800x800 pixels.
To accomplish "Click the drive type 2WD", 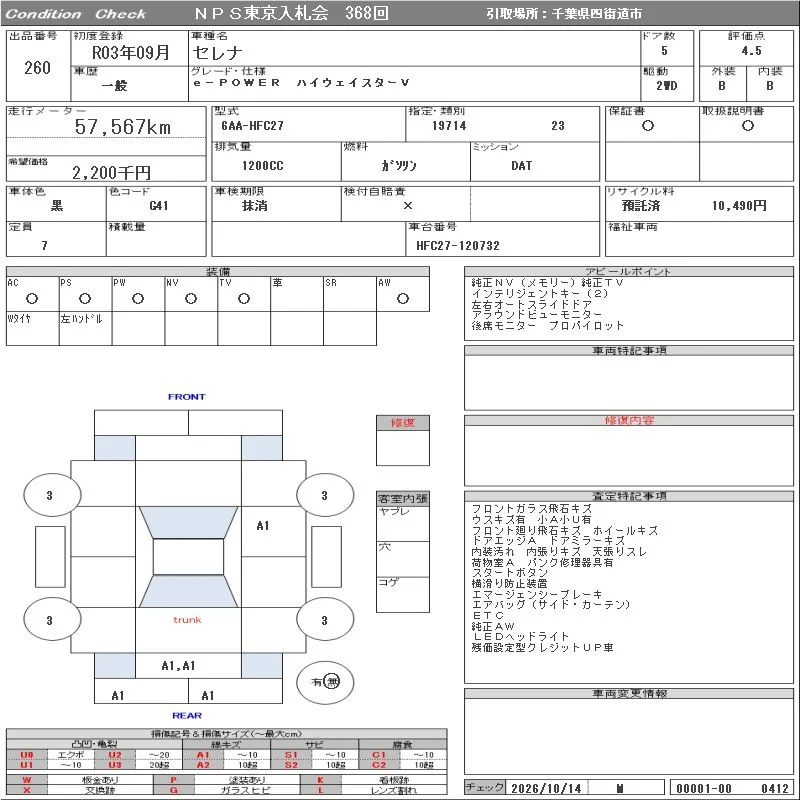I will click(x=667, y=86).
